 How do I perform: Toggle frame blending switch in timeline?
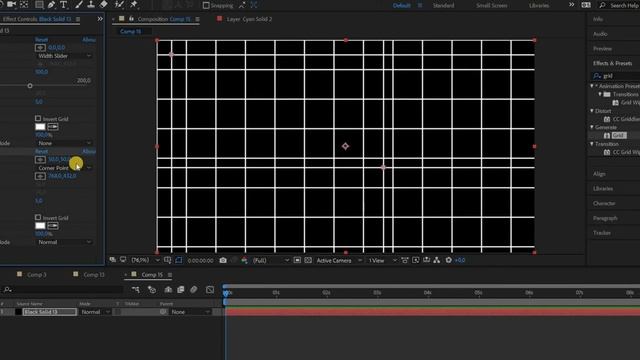coord(181,289)
